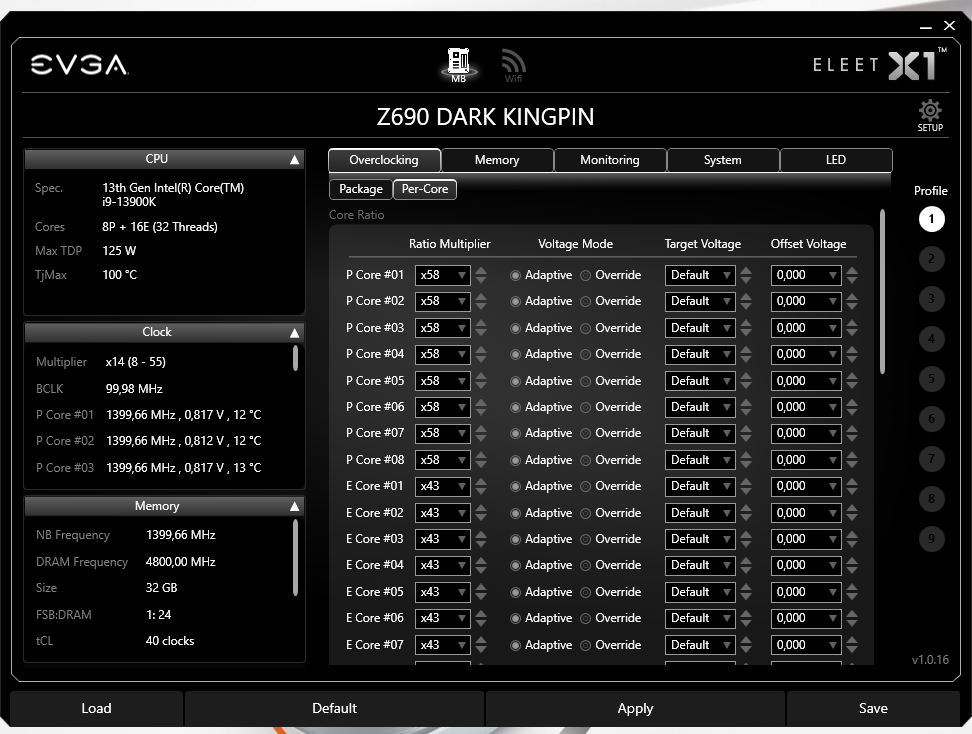Open the ratio multiplier dropdown for P Core #01
Viewport: 972px width, 734px height.
tap(443, 274)
